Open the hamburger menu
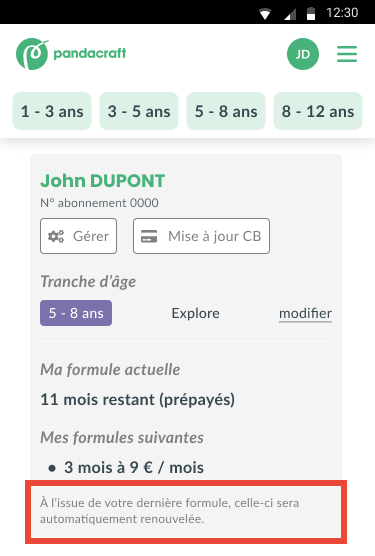Viewport: 375px width, 556px height. pyautogui.click(x=347, y=54)
